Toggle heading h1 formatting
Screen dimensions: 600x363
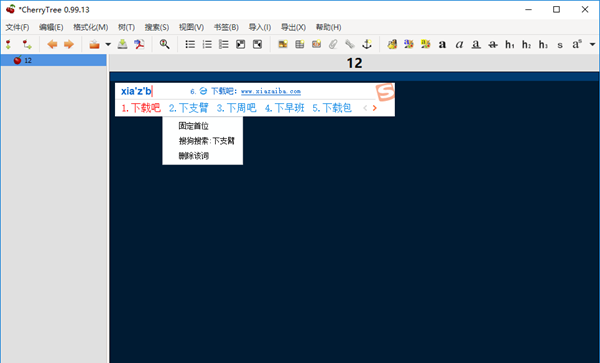(x=510, y=44)
